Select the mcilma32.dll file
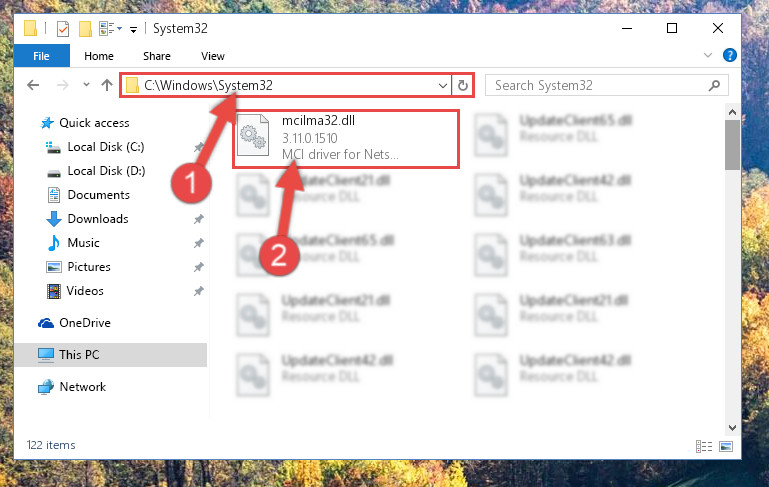This screenshot has width=769, height=487. point(346,139)
